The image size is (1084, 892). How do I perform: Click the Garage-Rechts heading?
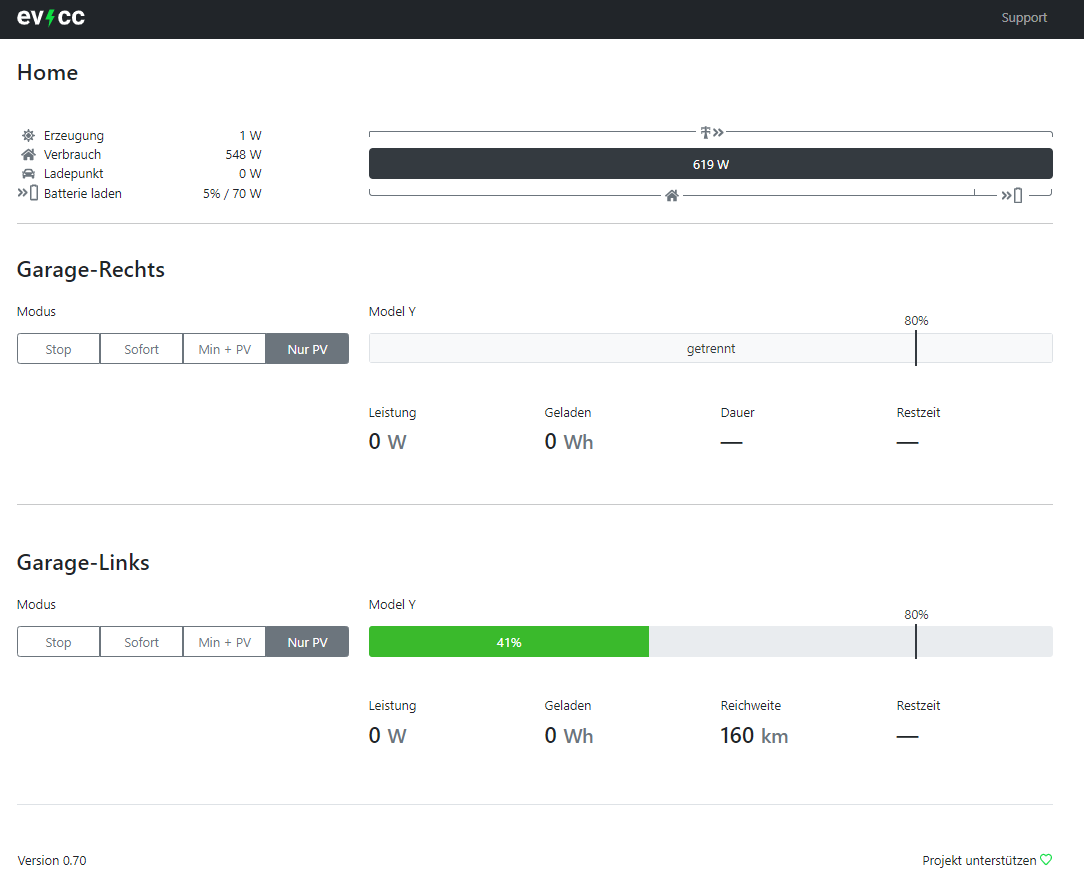pyautogui.click(x=91, y=270)
